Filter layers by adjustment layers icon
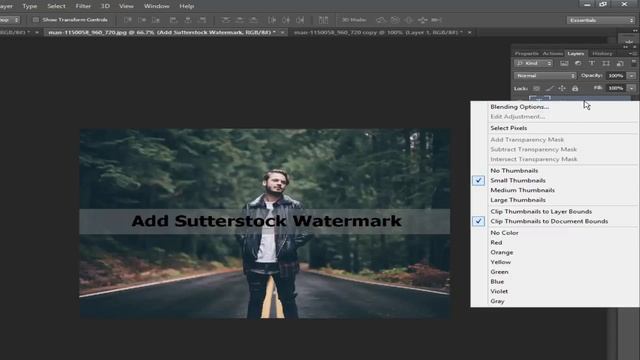Screen dimensions: 640x360 578,63
